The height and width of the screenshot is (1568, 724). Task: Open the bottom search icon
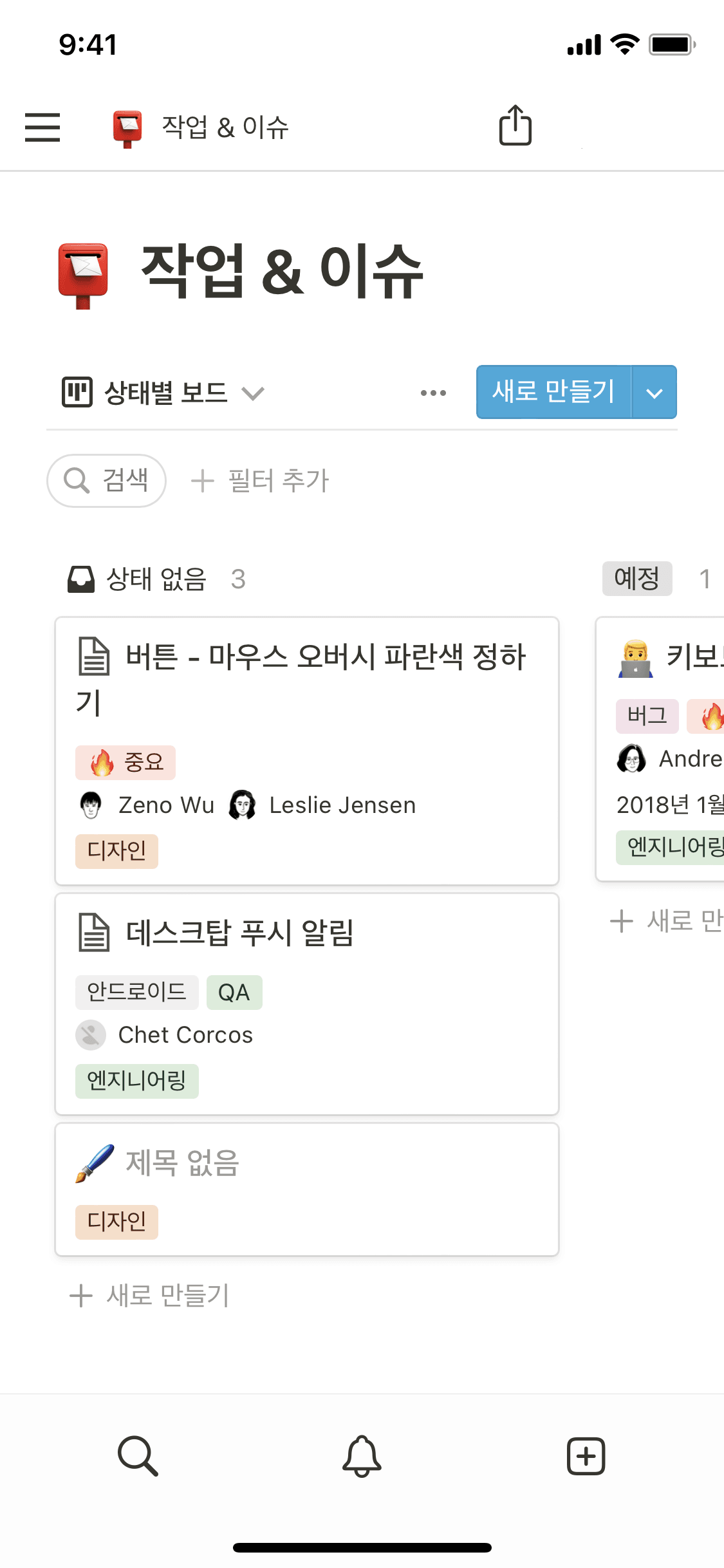138,1455
